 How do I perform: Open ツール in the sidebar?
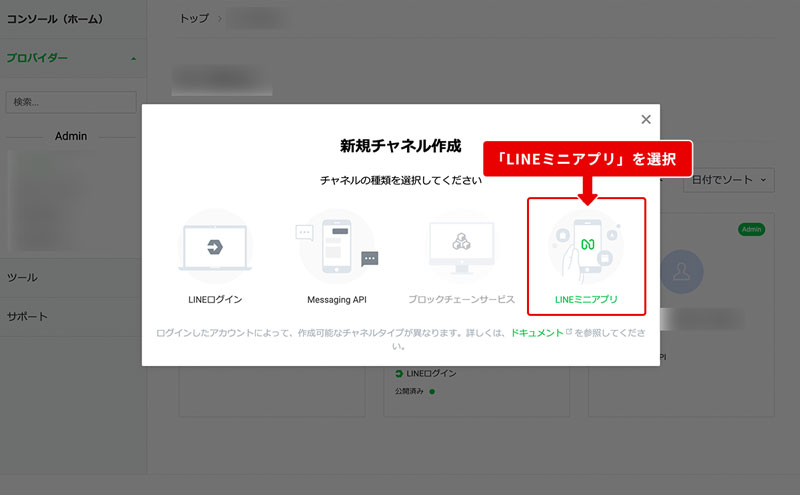(23, 277)
